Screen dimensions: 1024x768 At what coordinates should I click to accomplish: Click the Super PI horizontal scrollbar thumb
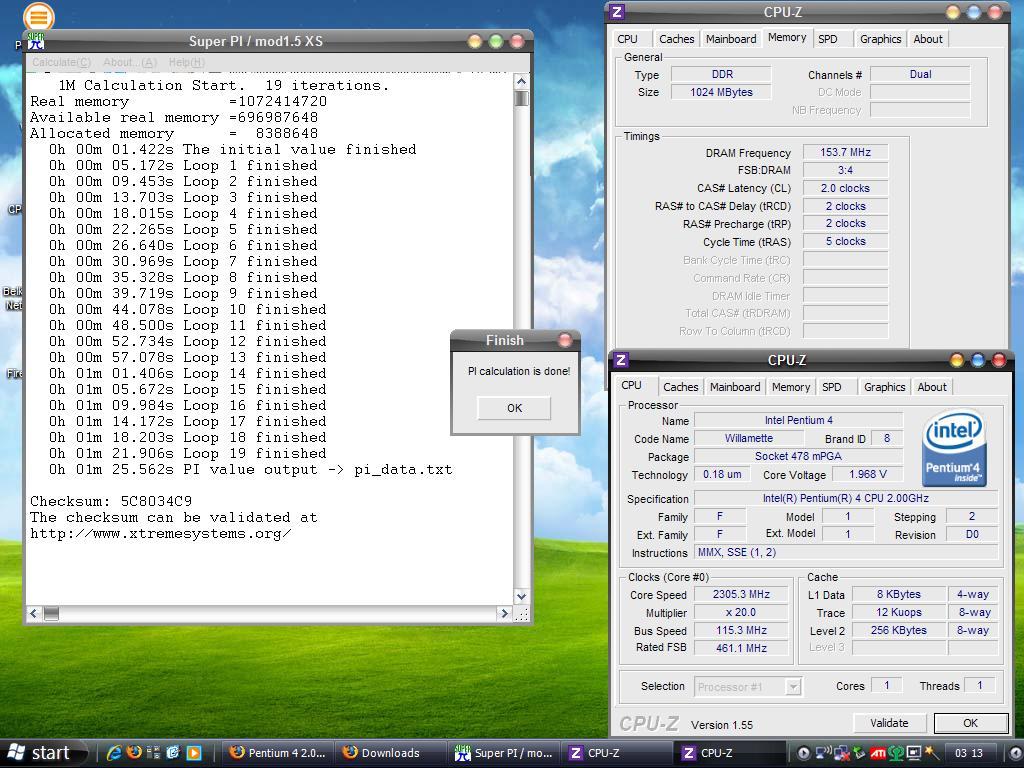51,613
